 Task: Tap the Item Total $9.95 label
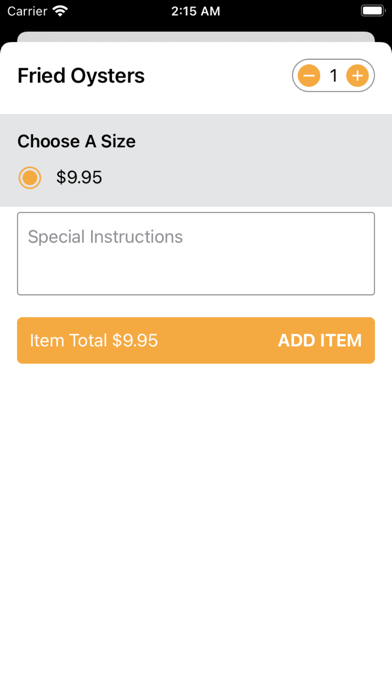94,340
